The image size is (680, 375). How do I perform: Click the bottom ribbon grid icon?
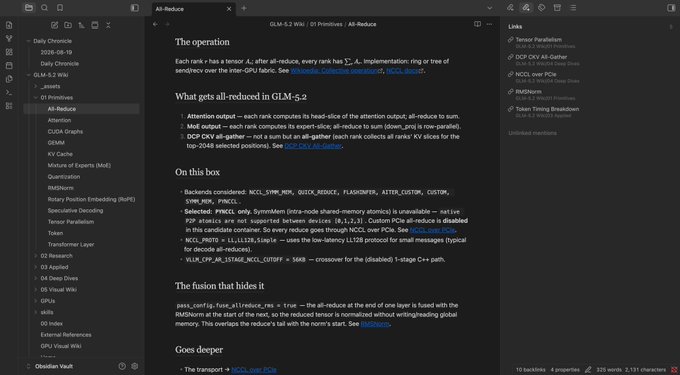click(9, 106)
